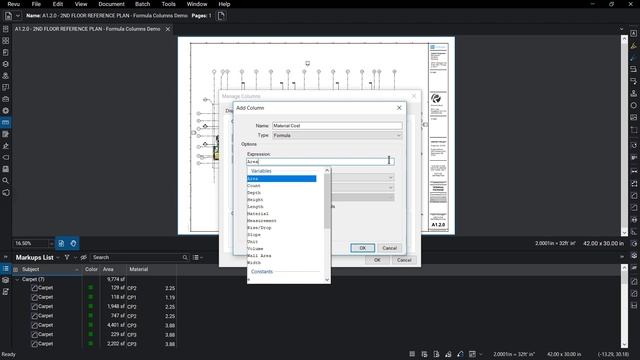Select the Markups List tab icon on bottom-left strip
The image size is (640, 360).
click(6, 269)
